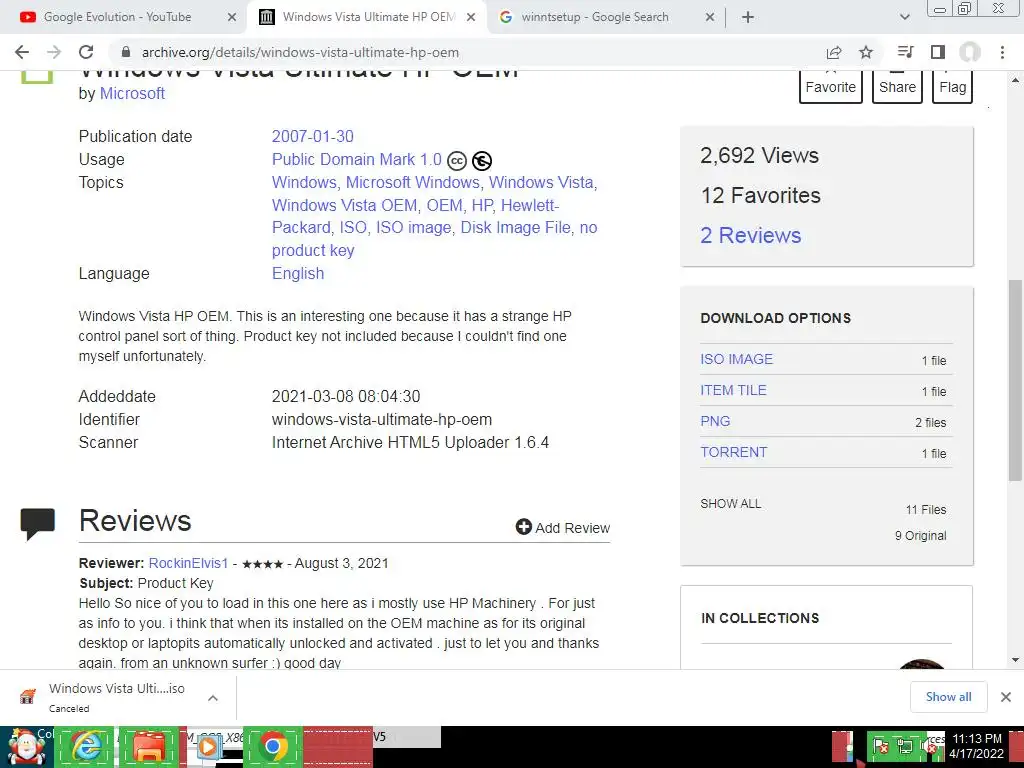Close the winntsetup Google Search tab
Image resolution: width=1024 pixels, height=768 pixels.
coord(710,18)
